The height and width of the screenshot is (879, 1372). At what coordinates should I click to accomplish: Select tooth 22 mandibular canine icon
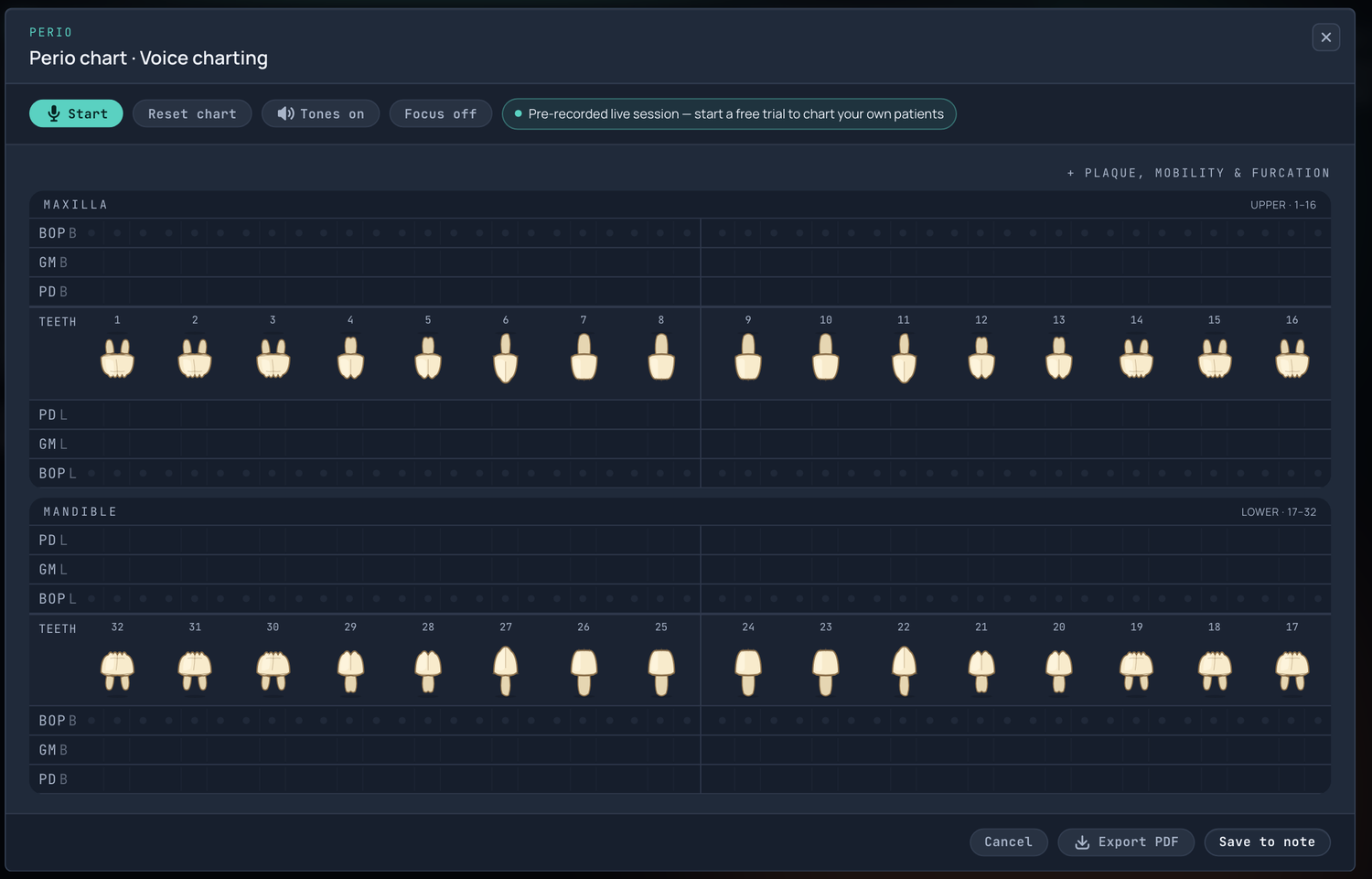(904, 671)
